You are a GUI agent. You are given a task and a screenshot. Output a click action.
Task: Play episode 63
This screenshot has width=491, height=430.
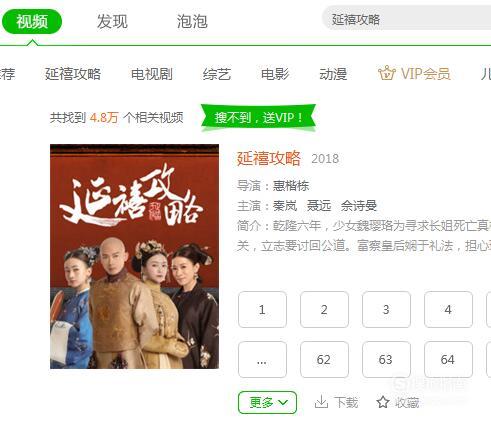click(x=386, y=360)
